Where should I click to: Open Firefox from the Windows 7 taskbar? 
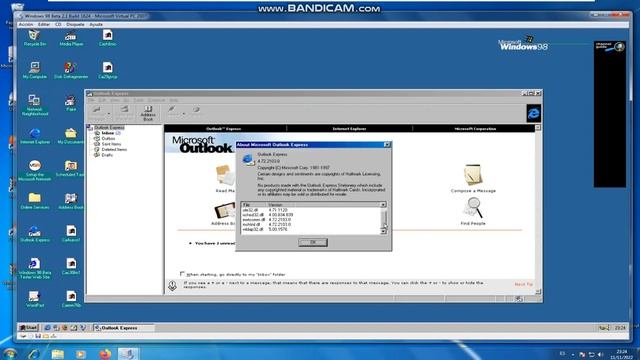coord(105,354)
